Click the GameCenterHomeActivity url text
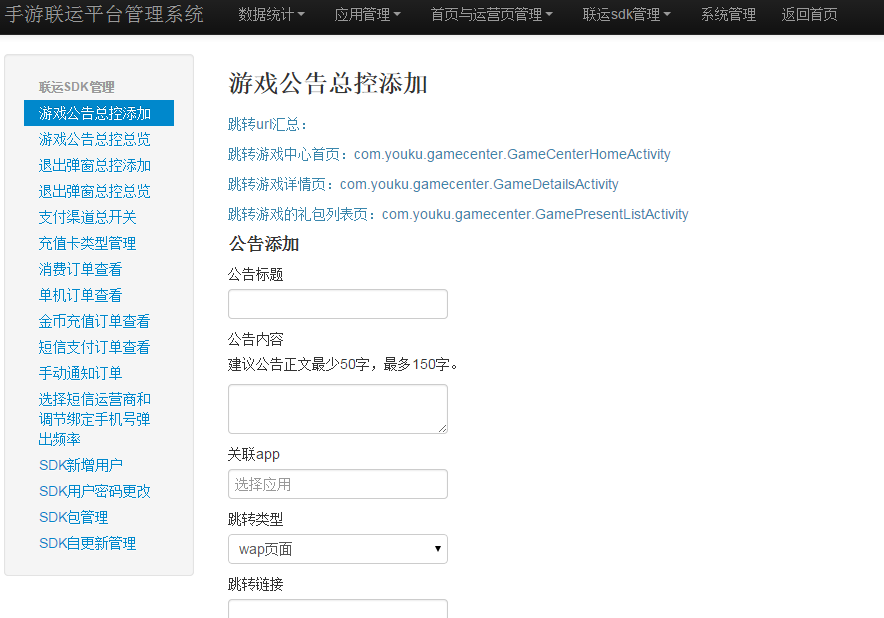 pos(512,154)
